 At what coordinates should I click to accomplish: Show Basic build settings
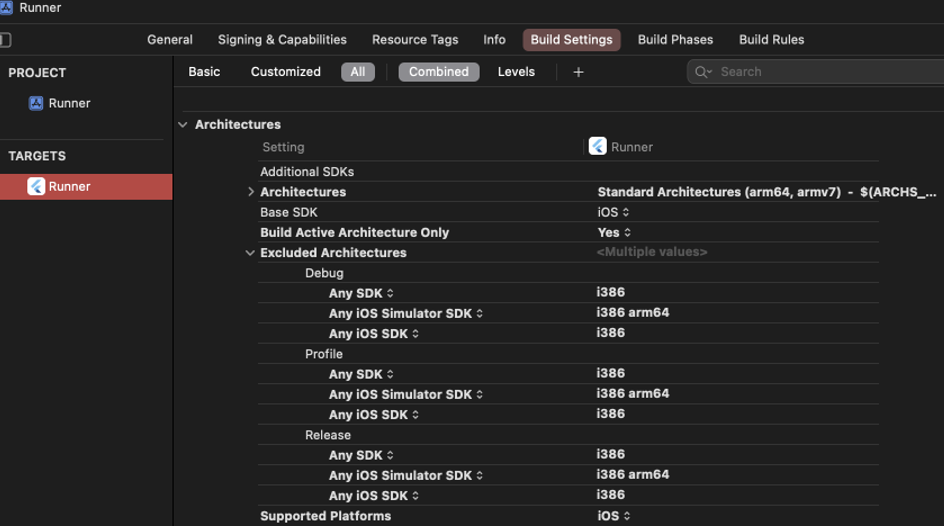click(204, 72)
